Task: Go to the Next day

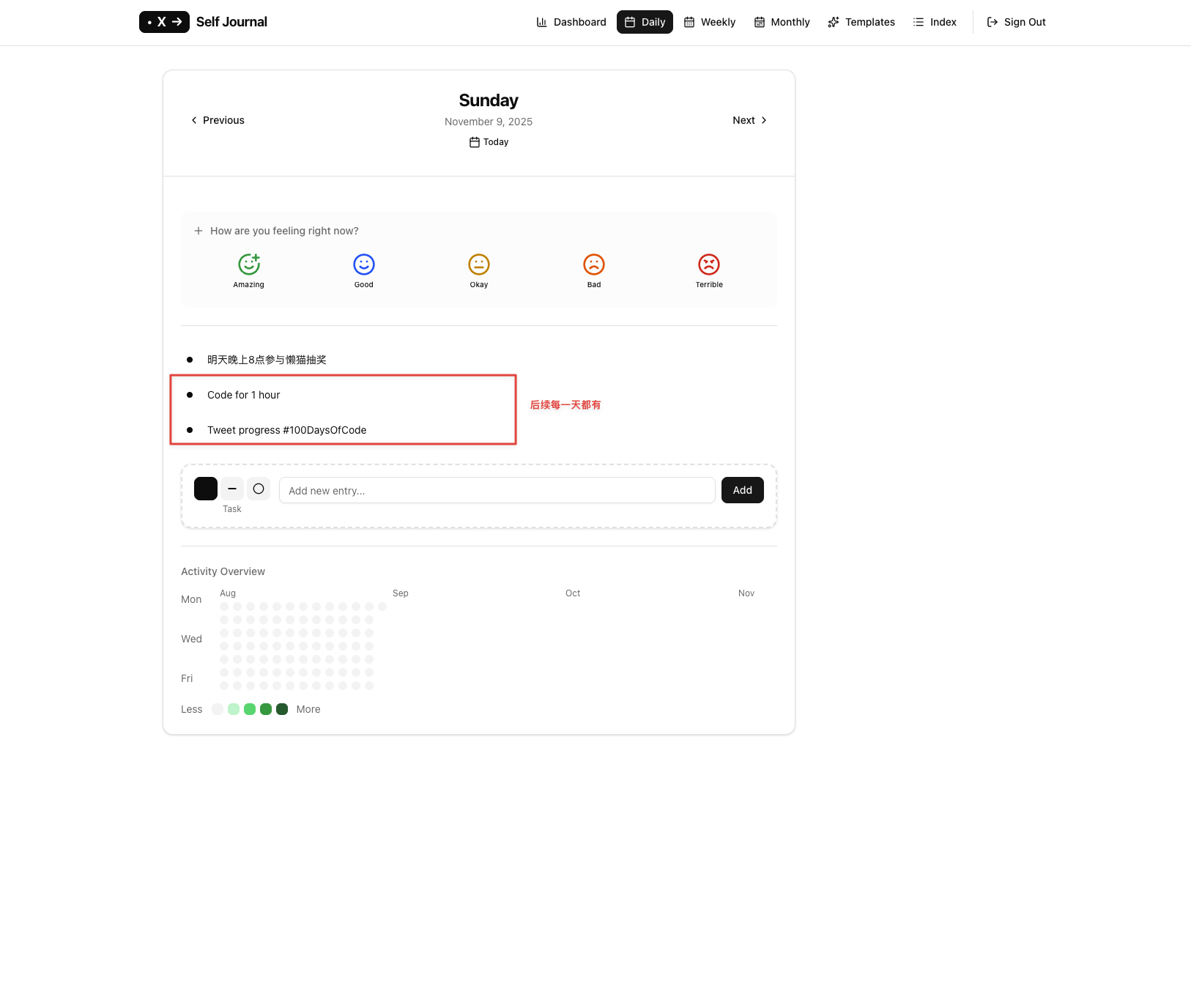Action: (750, 120)
